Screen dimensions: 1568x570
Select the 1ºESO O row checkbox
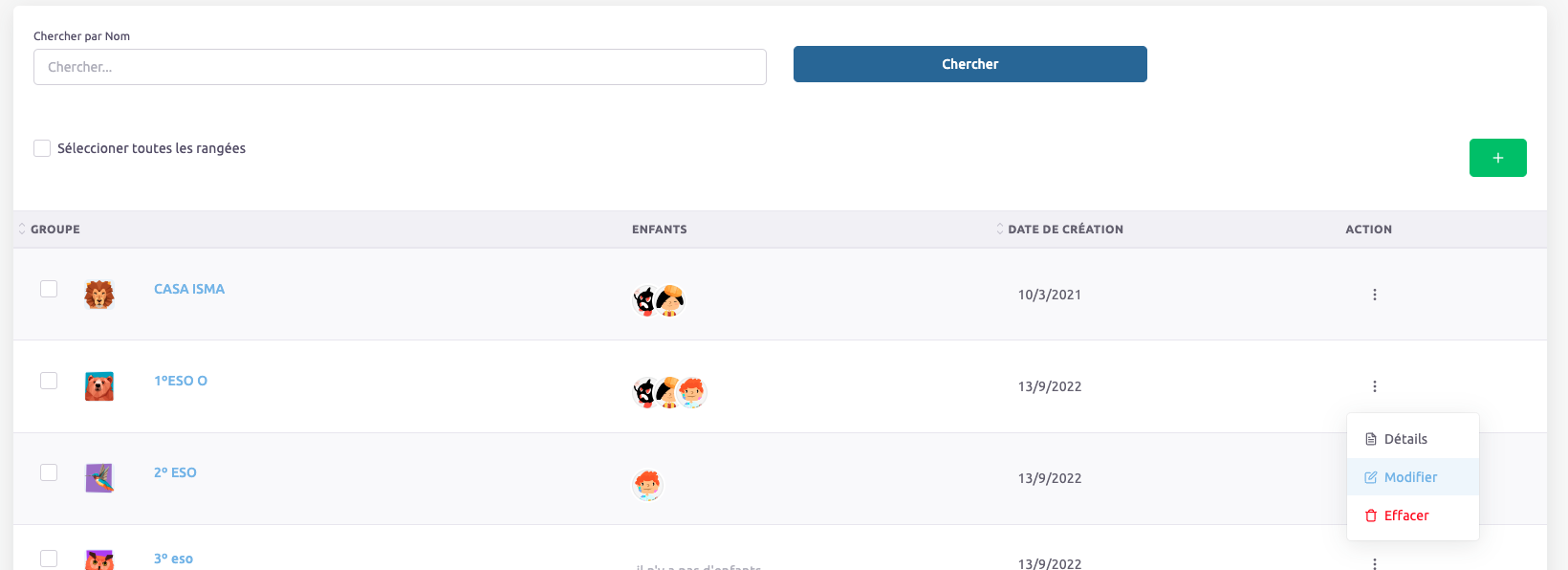coord(49,381)
